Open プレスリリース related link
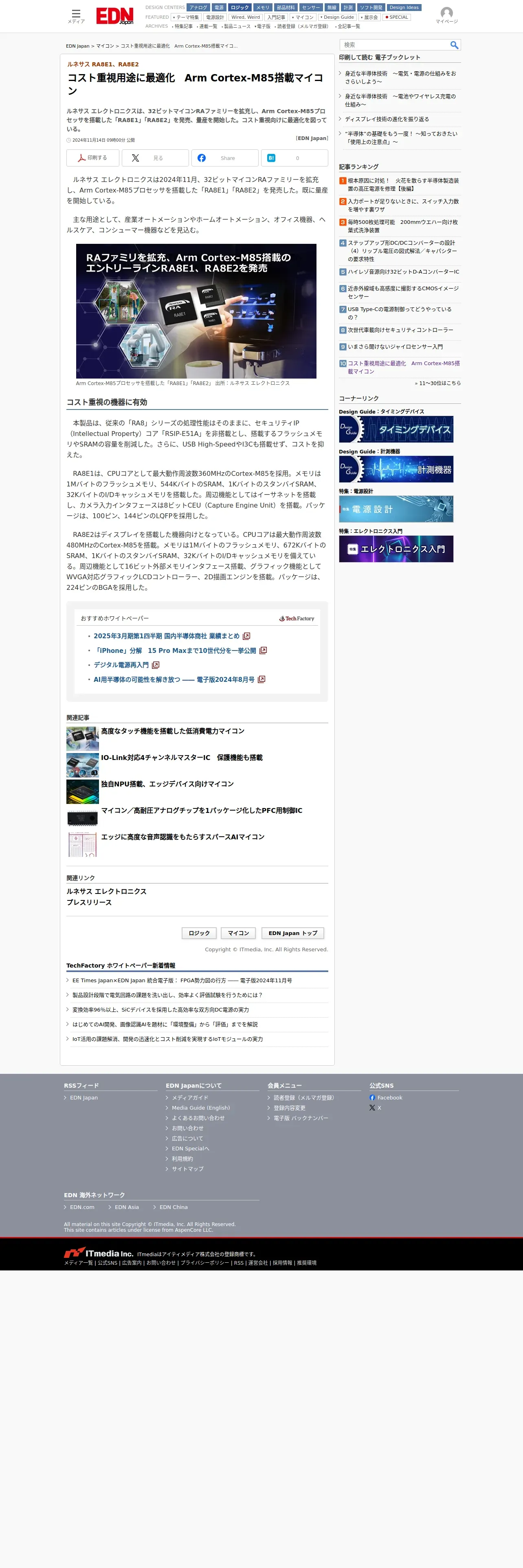The image size is (523, 1568). (89, 902)
